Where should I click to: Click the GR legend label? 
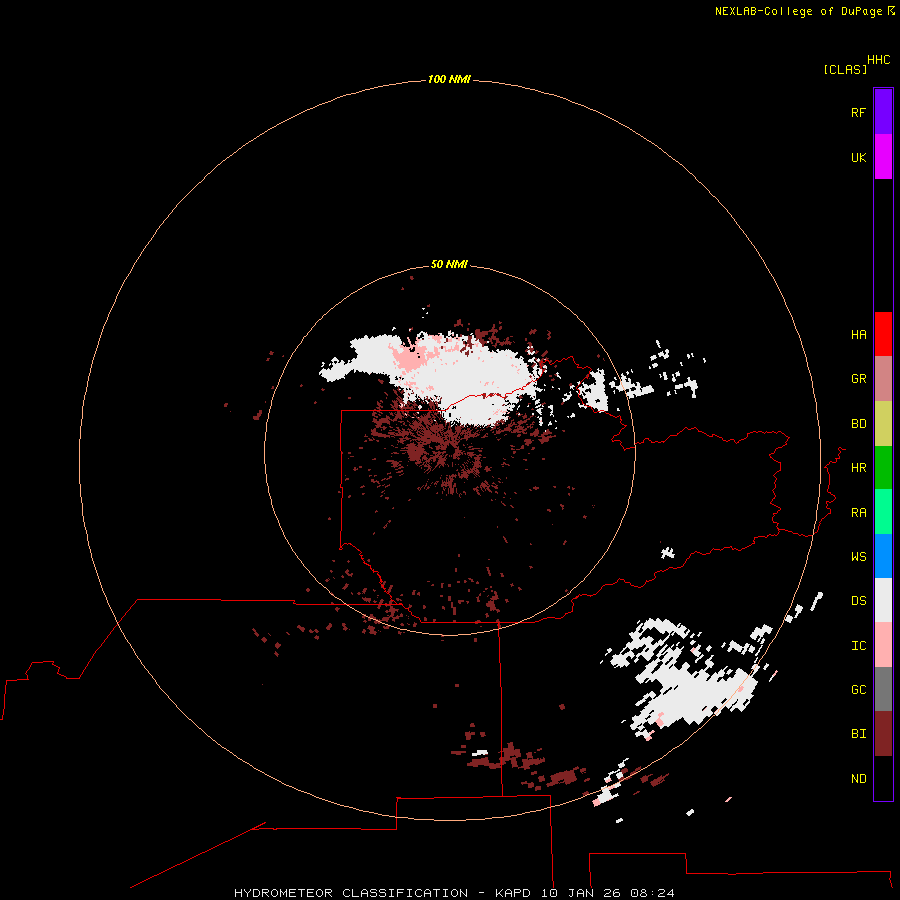click(x=859, y=379)
